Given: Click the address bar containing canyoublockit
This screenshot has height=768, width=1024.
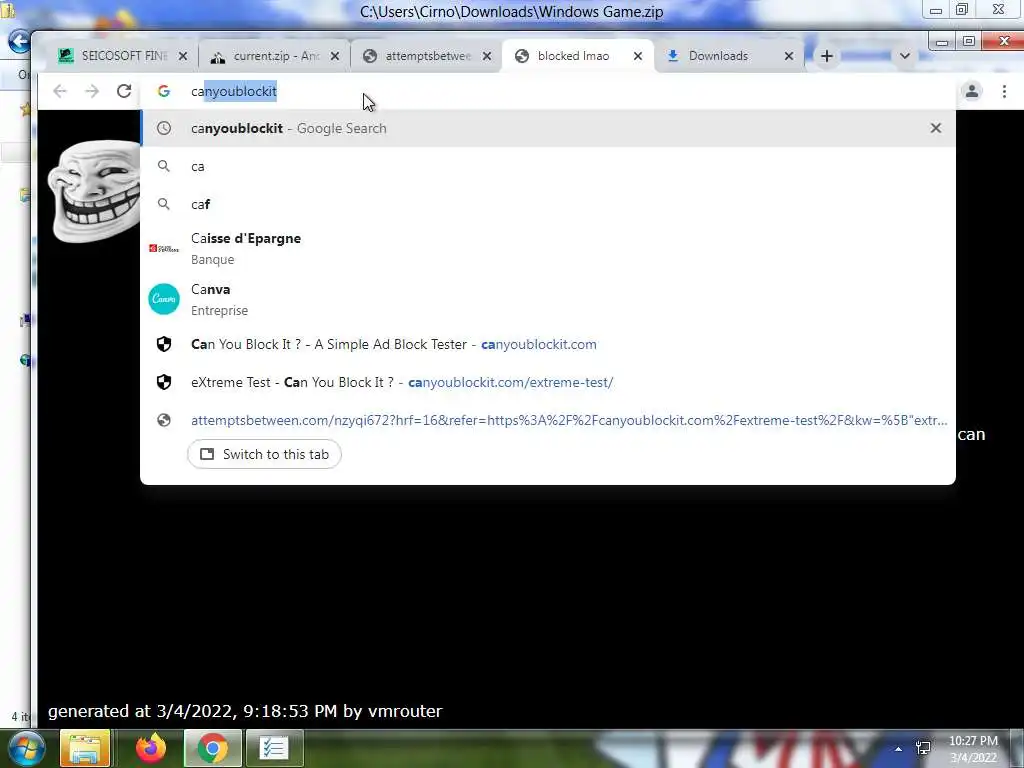Looking at the screenshot, I should point(549,91).
